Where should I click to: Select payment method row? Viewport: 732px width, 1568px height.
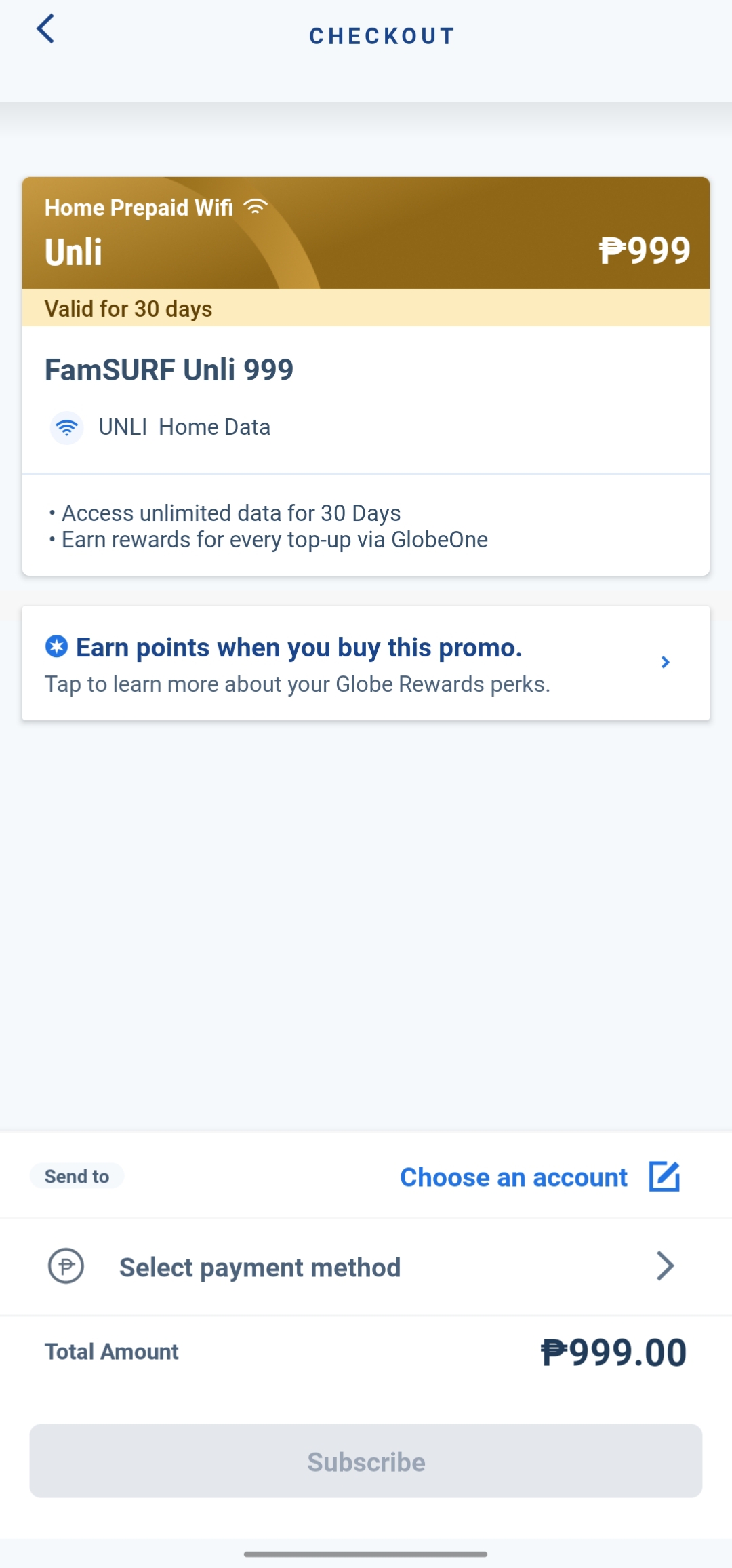point(366,1267)
